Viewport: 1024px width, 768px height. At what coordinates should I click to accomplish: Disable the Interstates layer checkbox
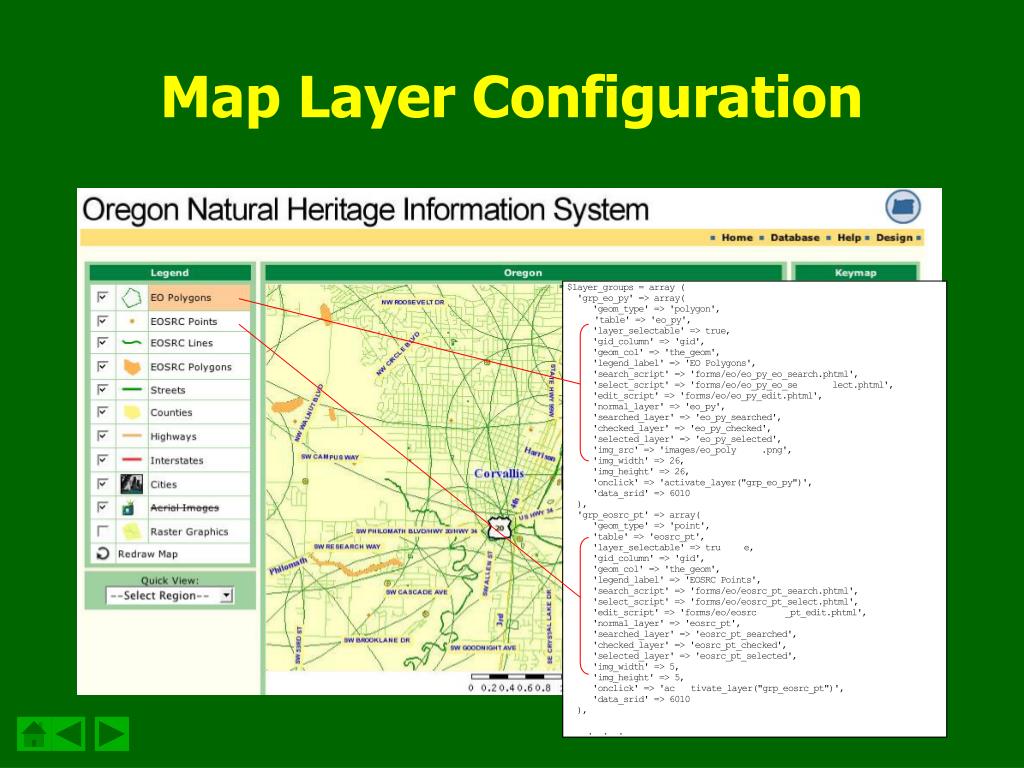(103, 460)
